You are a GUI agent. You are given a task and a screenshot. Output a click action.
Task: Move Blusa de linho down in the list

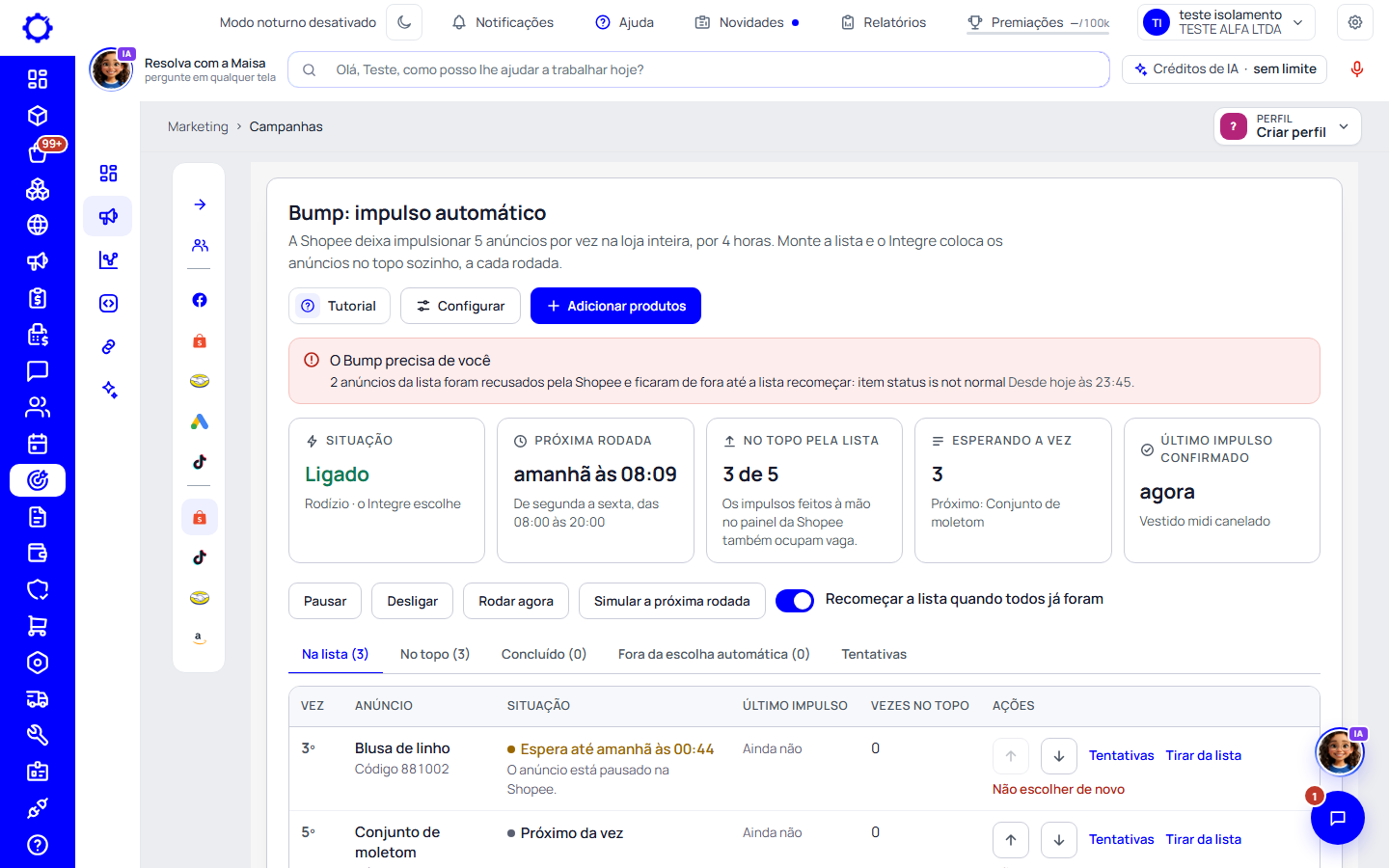tap(1059, 756)
